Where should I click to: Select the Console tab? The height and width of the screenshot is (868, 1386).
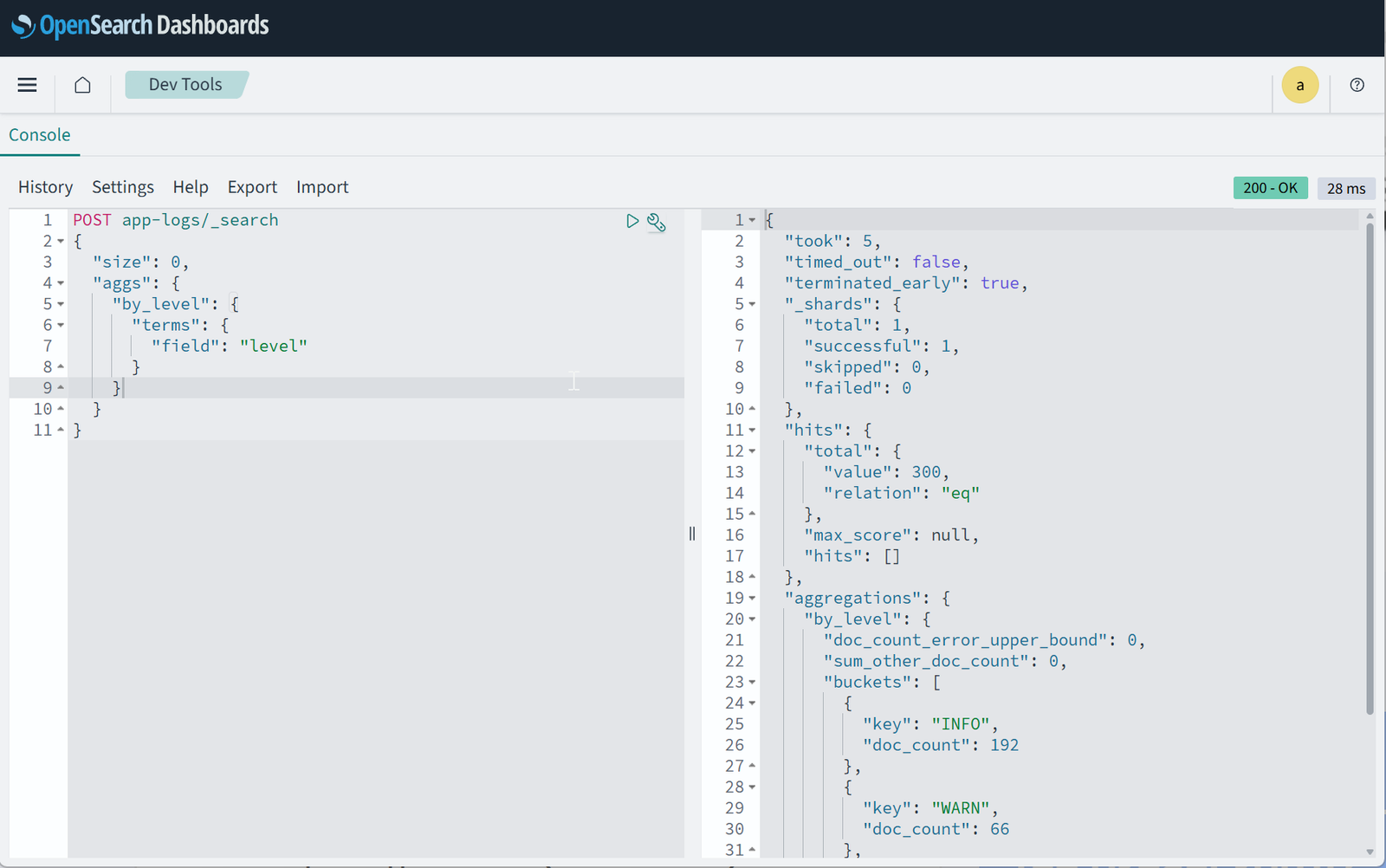click(x=40, y=135)
